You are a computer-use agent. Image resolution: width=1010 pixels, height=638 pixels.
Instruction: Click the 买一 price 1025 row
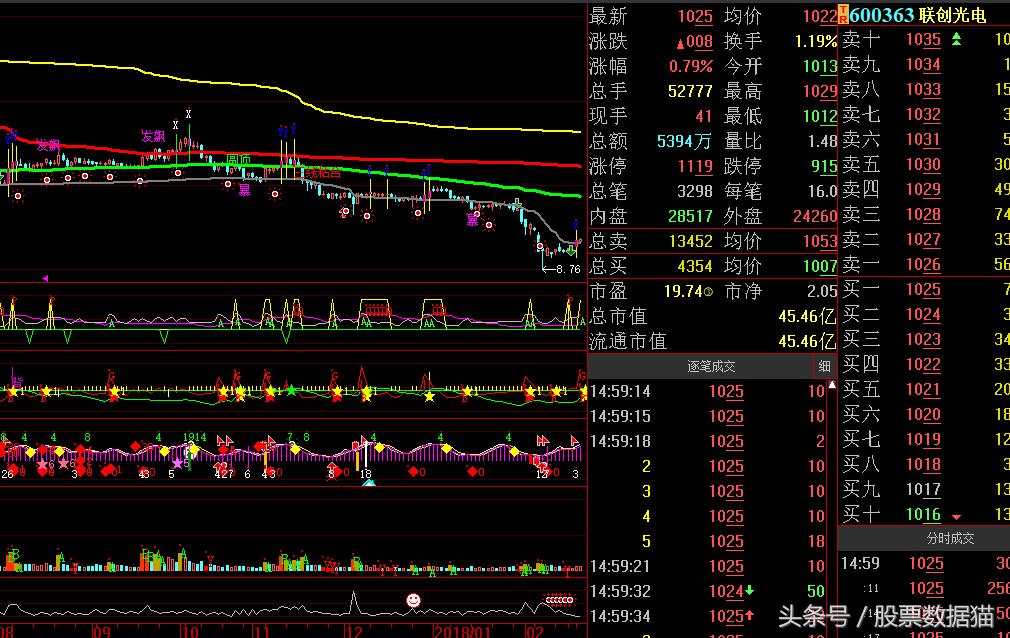tap(923, 290)
